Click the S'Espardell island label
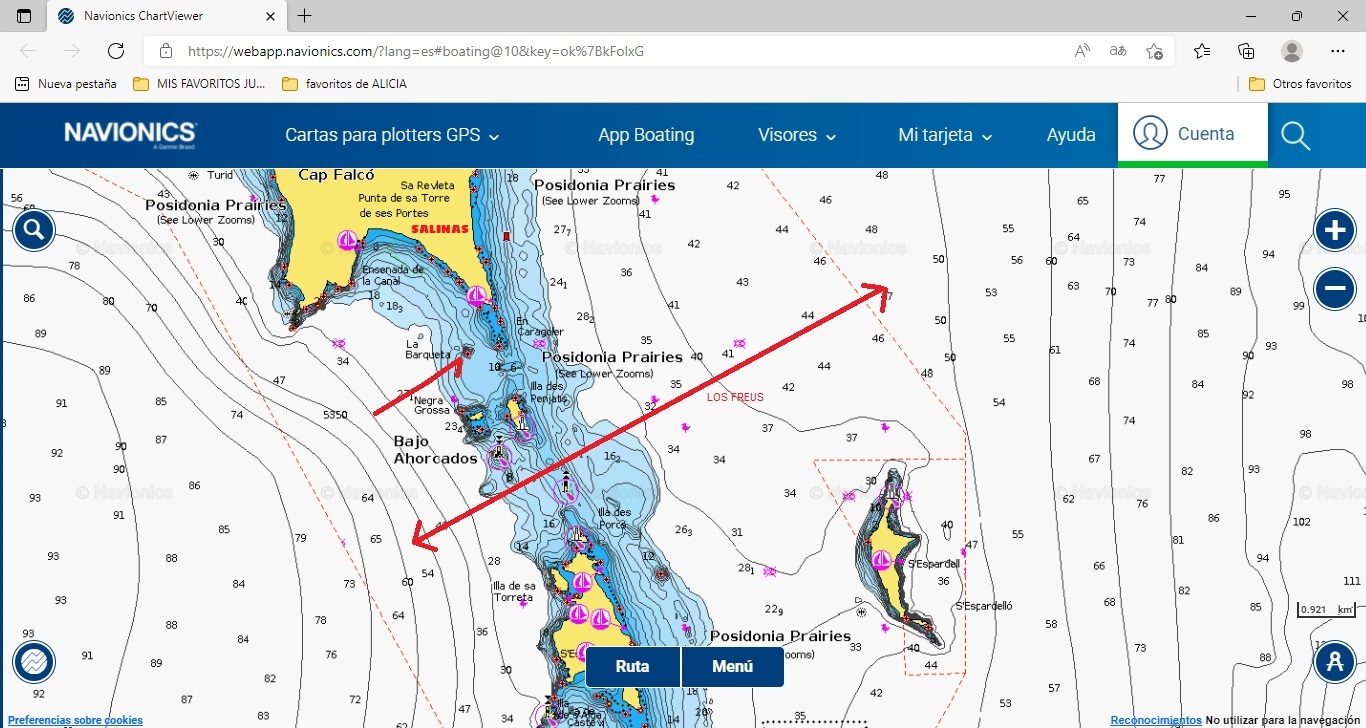This screenshot has width=1366, height=728. [x=933, y=563]
